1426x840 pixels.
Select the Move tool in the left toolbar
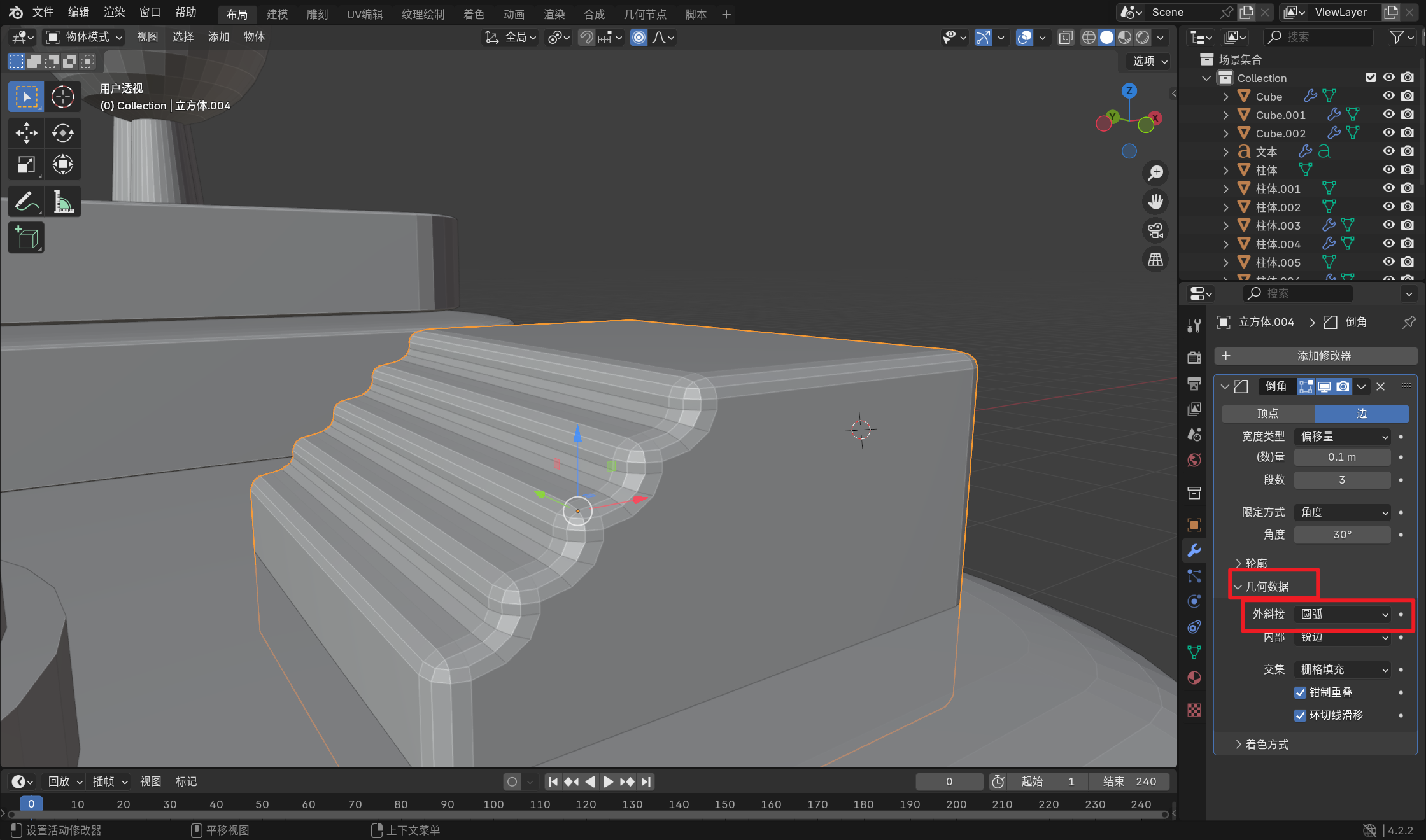[x=26, y=132]
